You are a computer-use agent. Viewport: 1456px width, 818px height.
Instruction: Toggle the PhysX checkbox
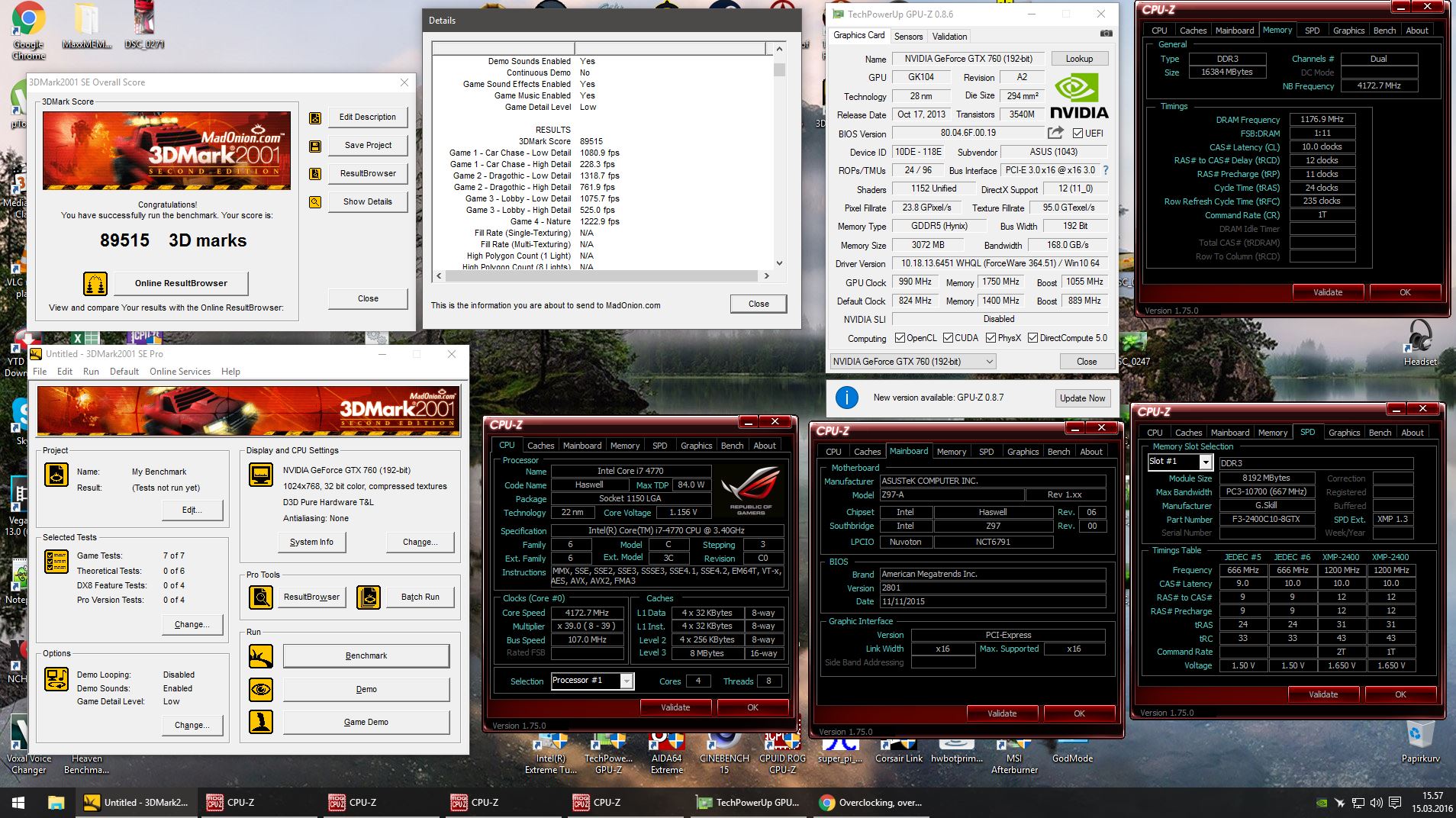(x=991, y=338)
